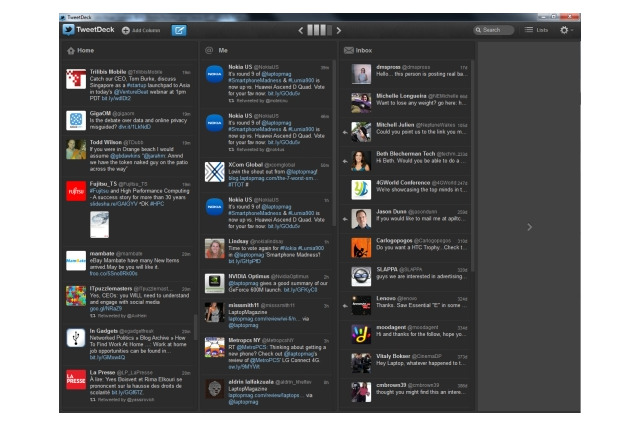Image resolution: width=640 pixels, height=426 pixels.
Task: Open settings gear dropdown
Action: [566, 30]
